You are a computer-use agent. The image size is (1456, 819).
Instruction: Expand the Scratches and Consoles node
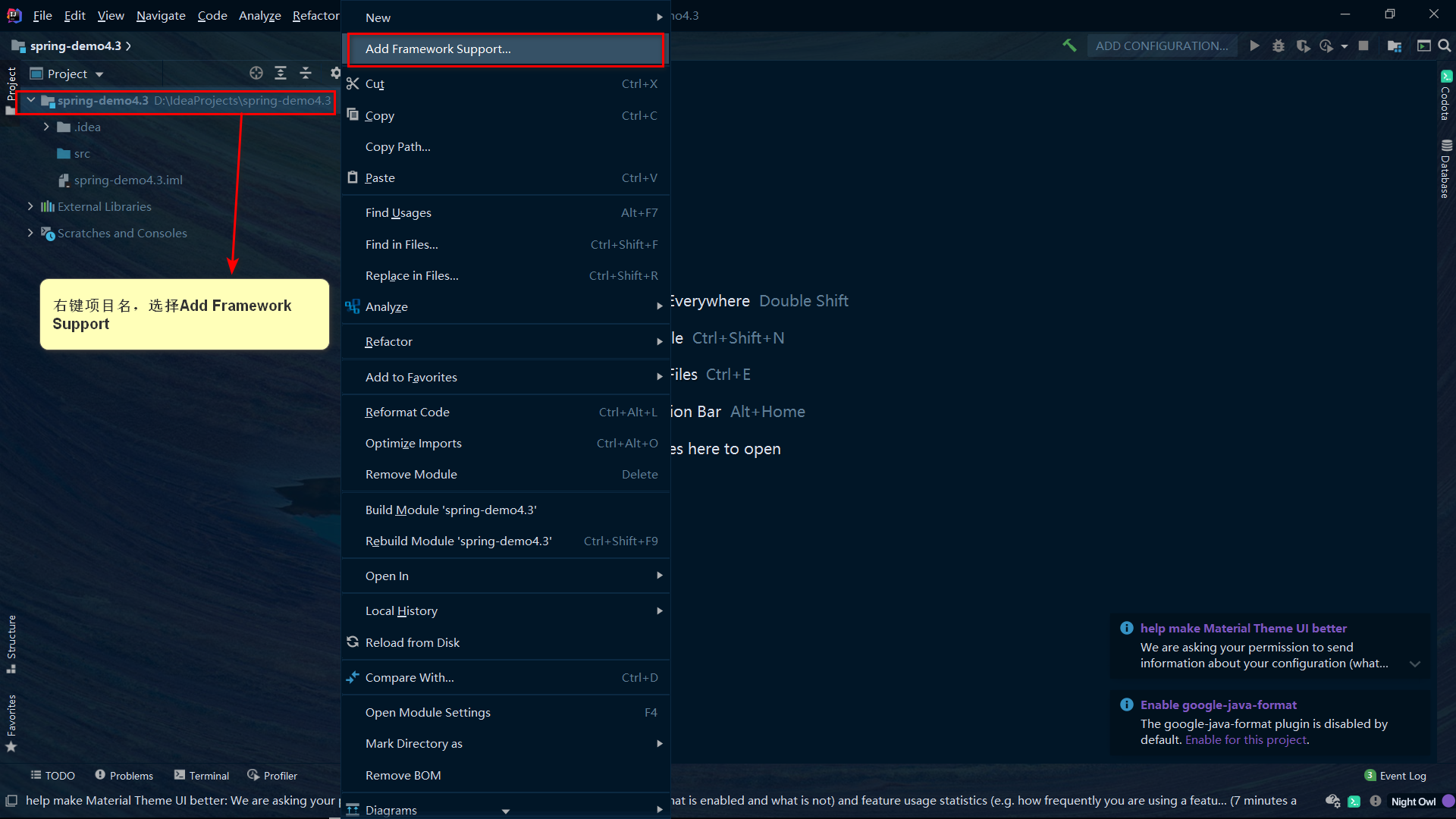pos(30,232)
